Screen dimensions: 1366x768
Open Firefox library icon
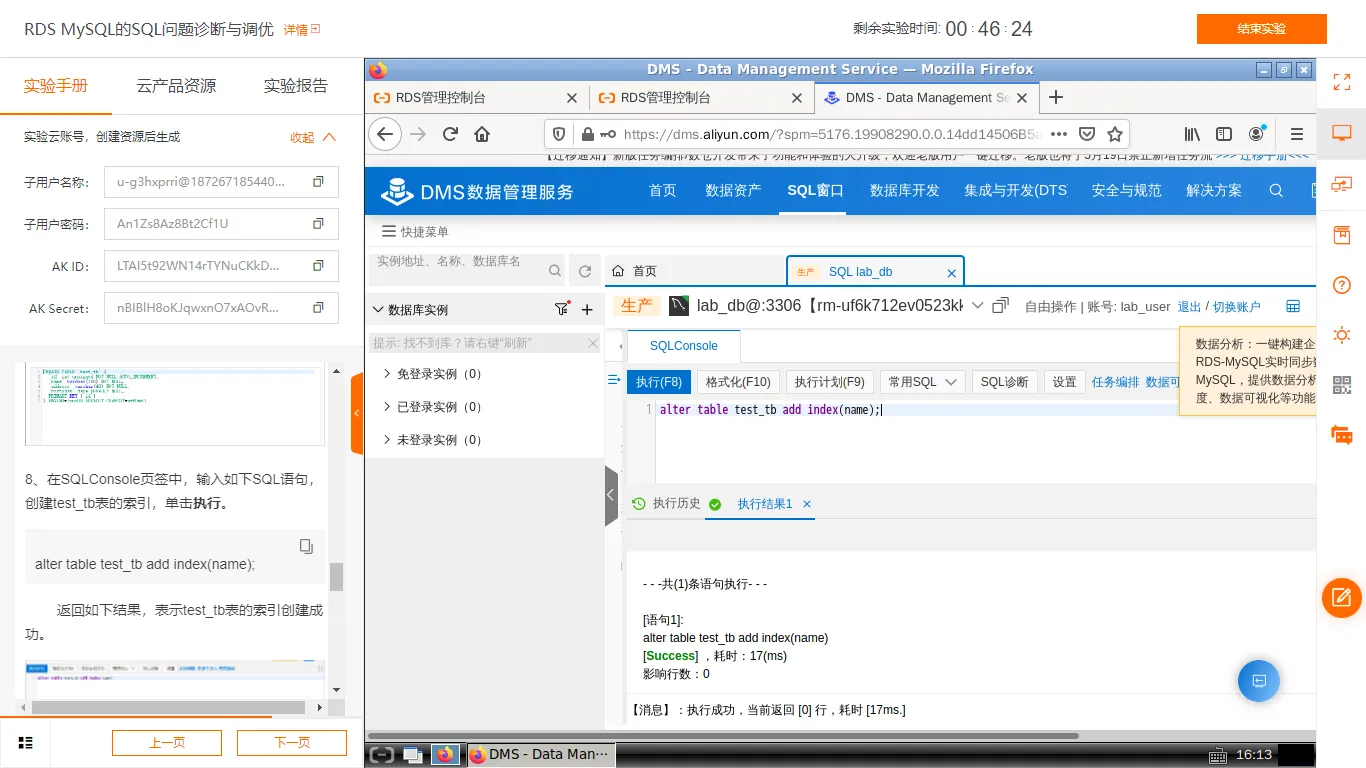(x=1192, y=134)
